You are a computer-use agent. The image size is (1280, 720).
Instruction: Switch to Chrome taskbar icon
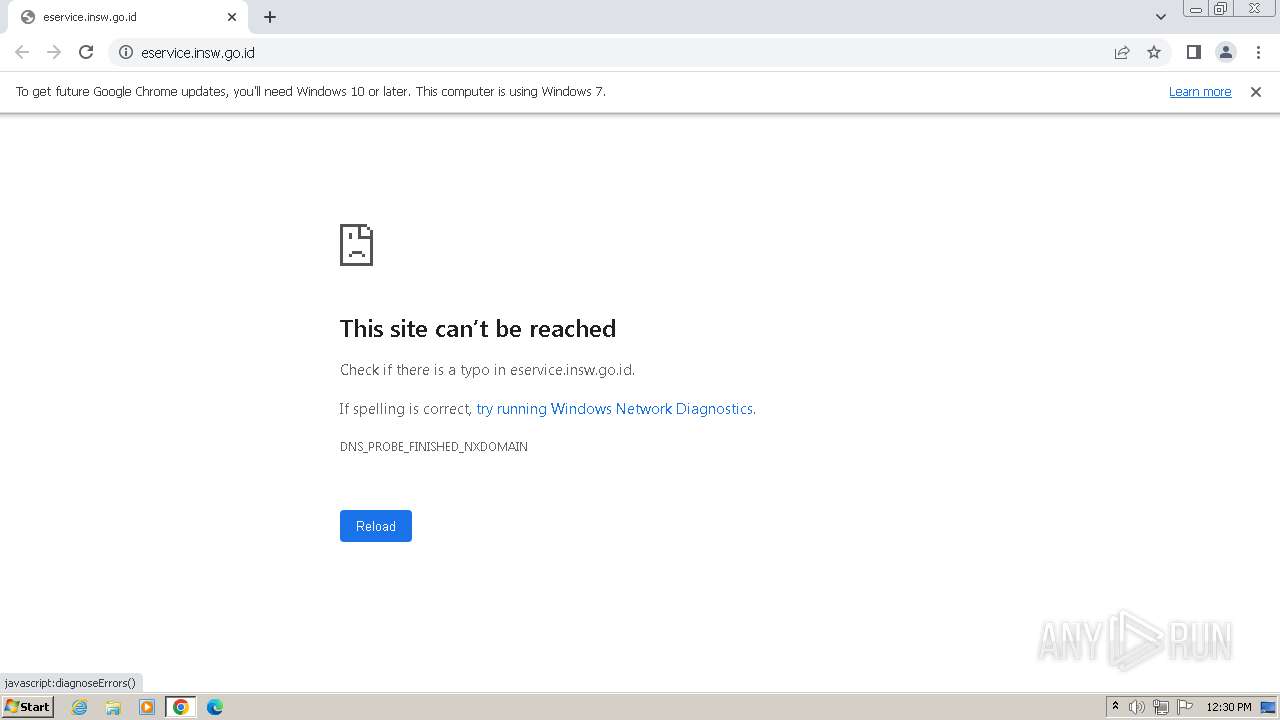181,707
